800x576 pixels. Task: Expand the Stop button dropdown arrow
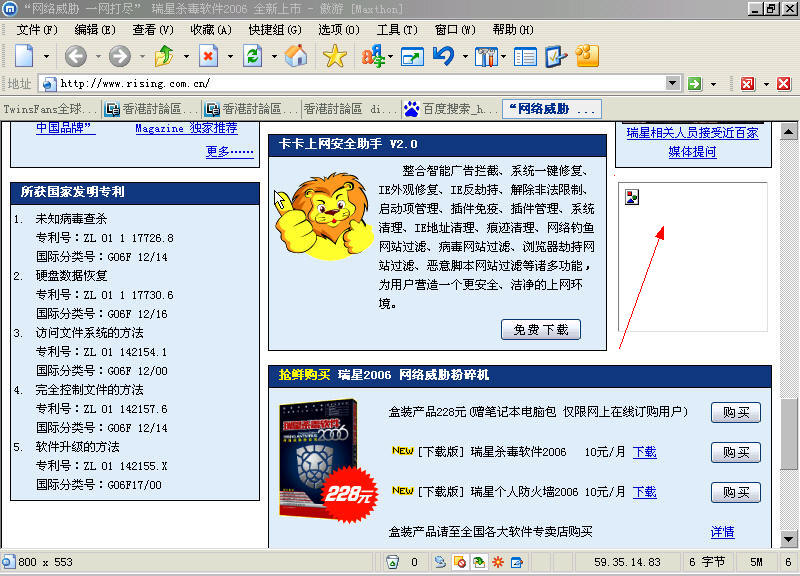230,56
